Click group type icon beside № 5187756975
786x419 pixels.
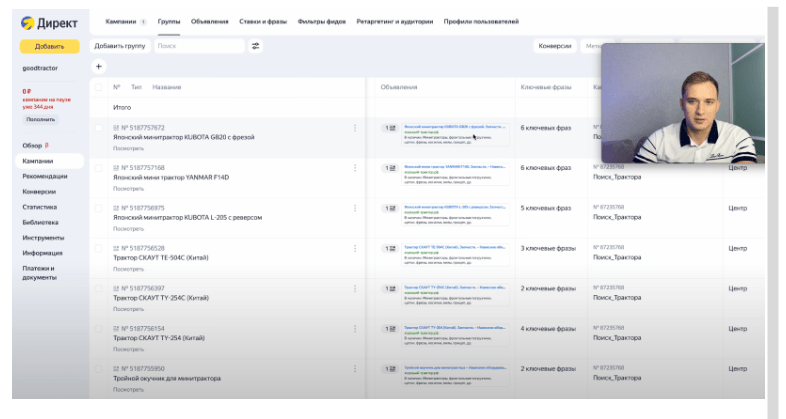pyautogui.click(x=116, y=208)
